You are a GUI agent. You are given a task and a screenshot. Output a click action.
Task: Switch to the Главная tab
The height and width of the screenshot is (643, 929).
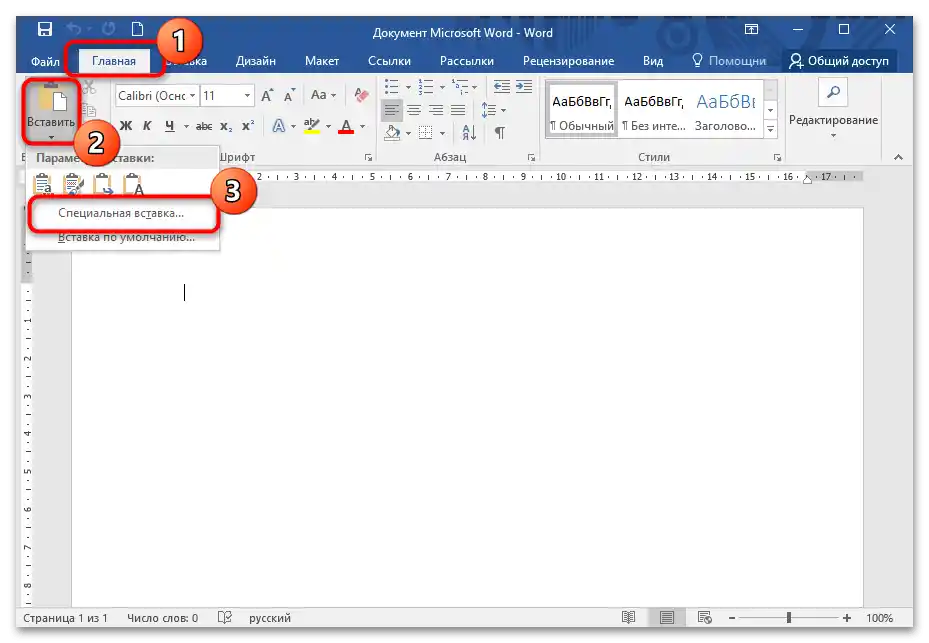tap(114, 61)
